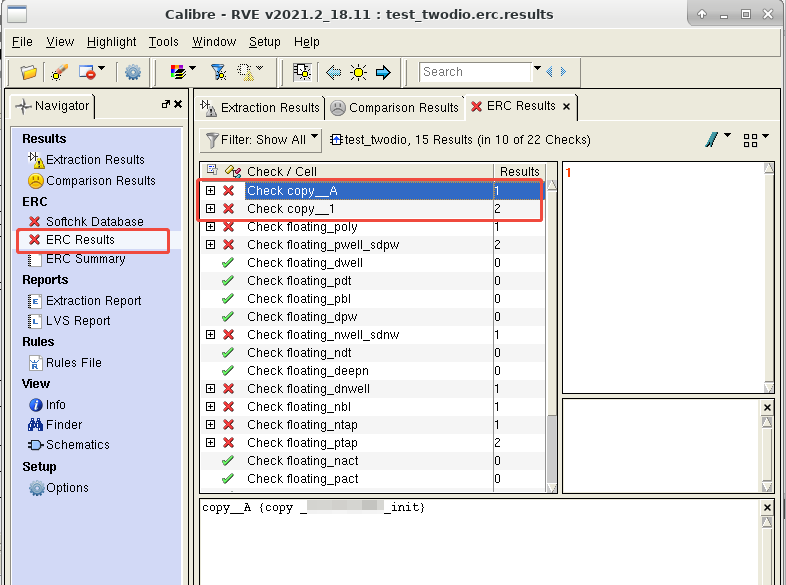Click the search next match blue arrow
The height and width of the screenshot is (585, 786).
pos(563,72)
